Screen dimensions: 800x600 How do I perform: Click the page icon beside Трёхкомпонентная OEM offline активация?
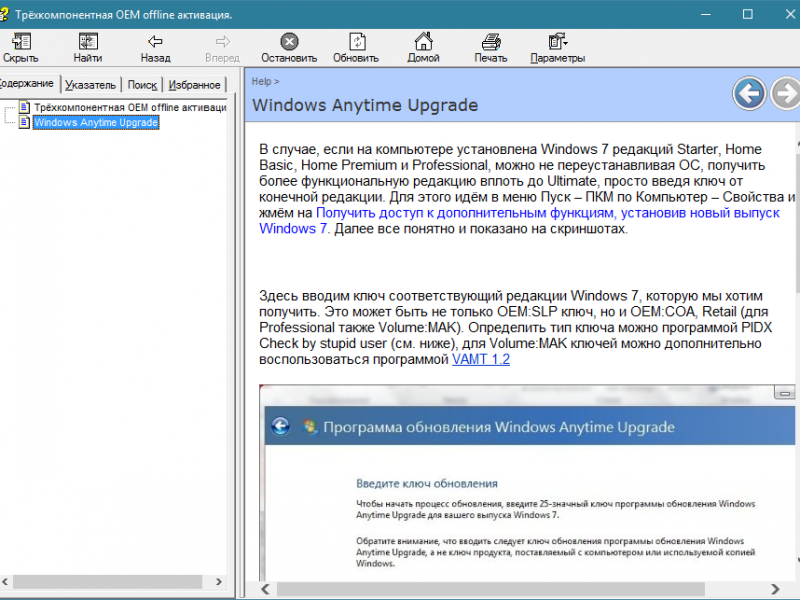coord(24,107)
